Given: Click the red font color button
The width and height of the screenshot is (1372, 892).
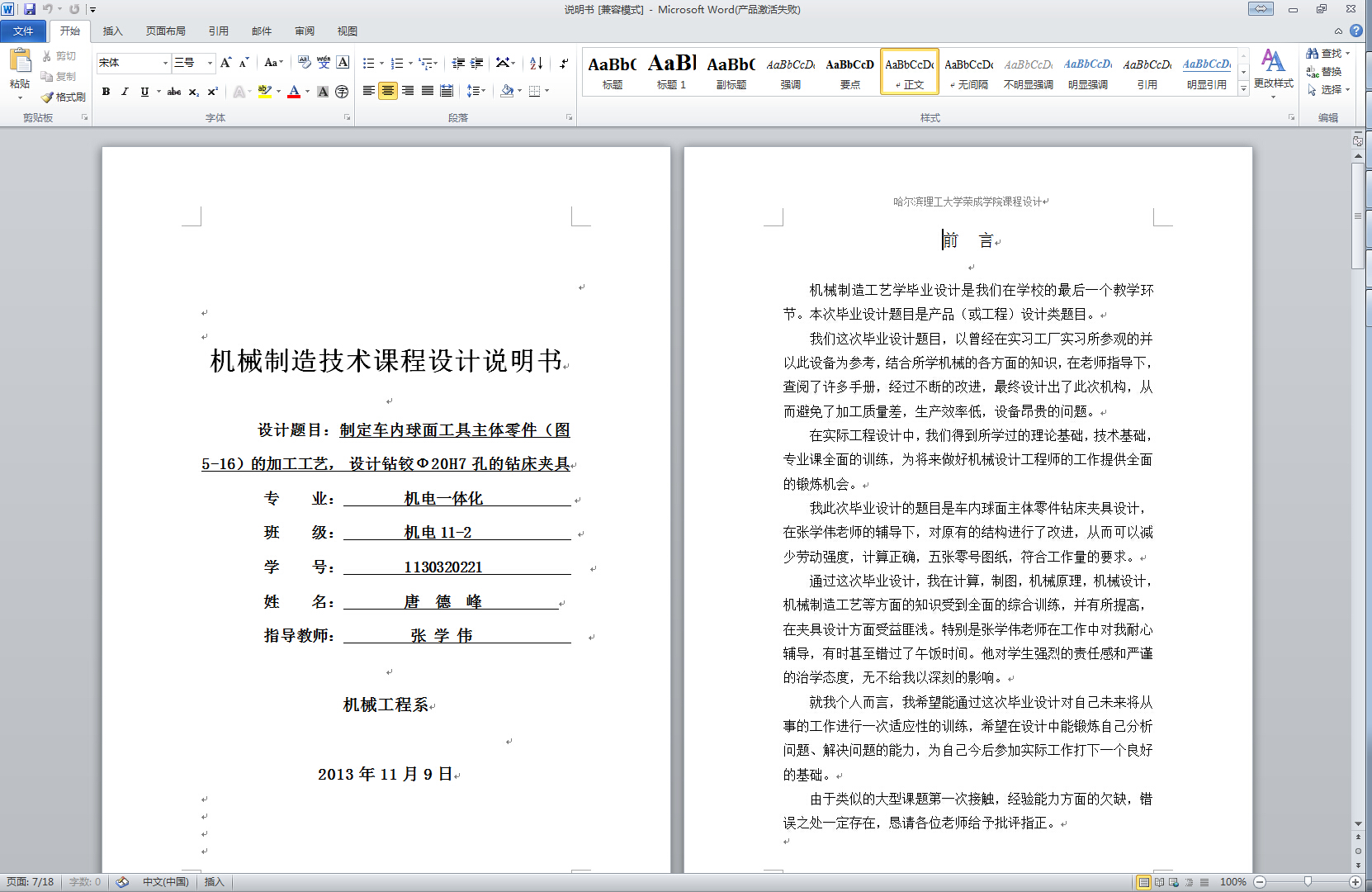Looking at the screenshot, I should pos(294,92).
